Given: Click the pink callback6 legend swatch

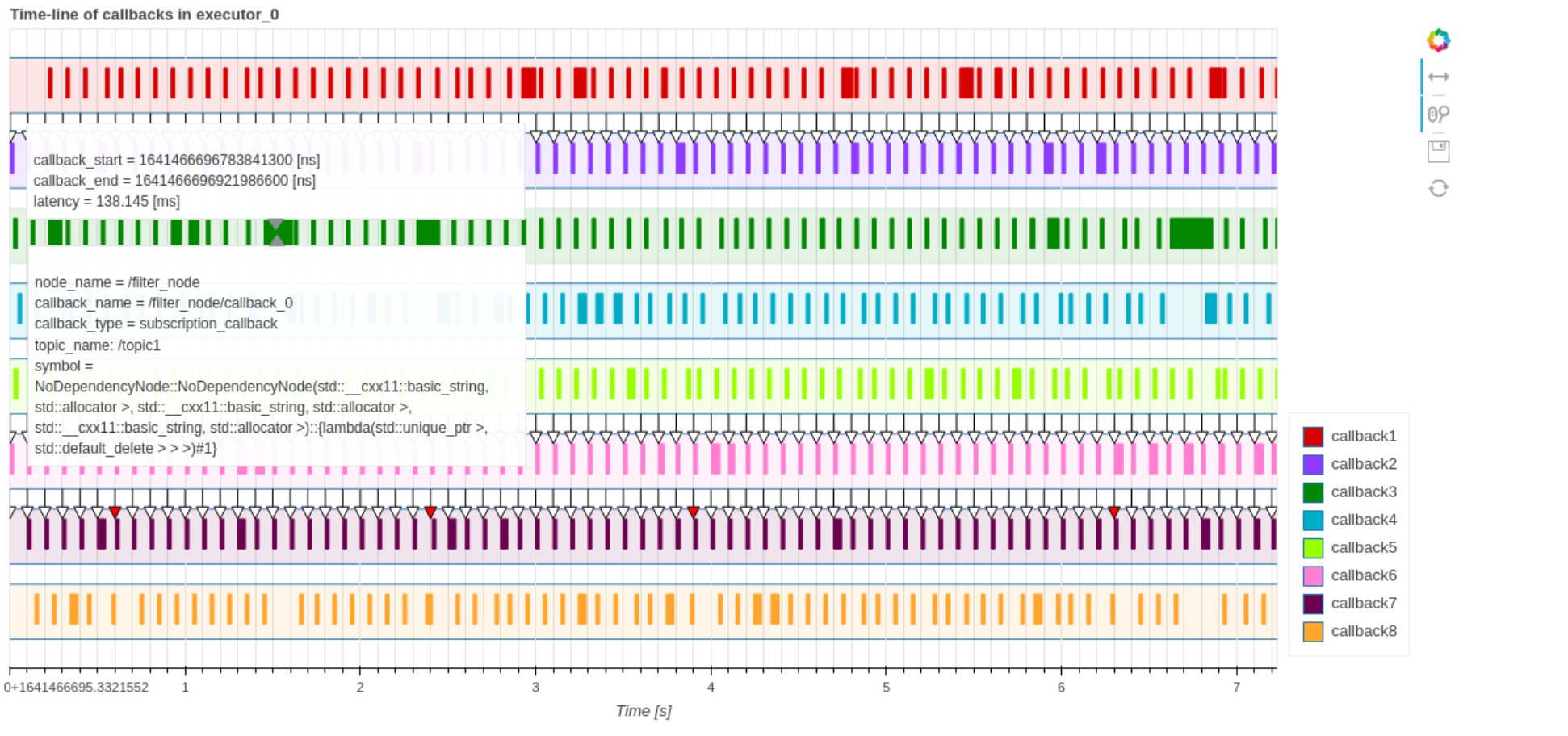Looking at the screenshot, I should point(1313,576).
